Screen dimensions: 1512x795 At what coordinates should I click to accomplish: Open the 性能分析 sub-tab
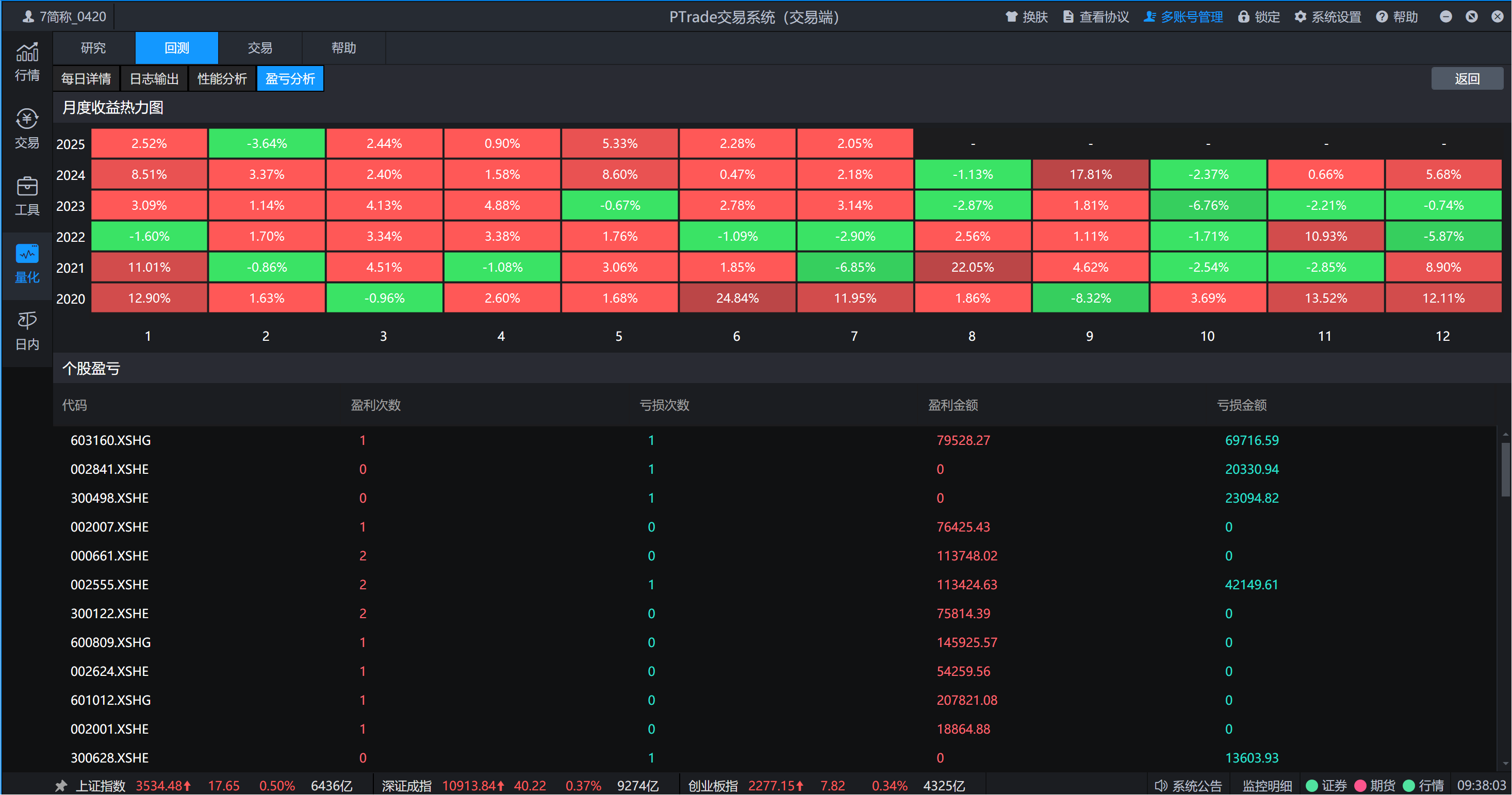(x=222, y=78)
